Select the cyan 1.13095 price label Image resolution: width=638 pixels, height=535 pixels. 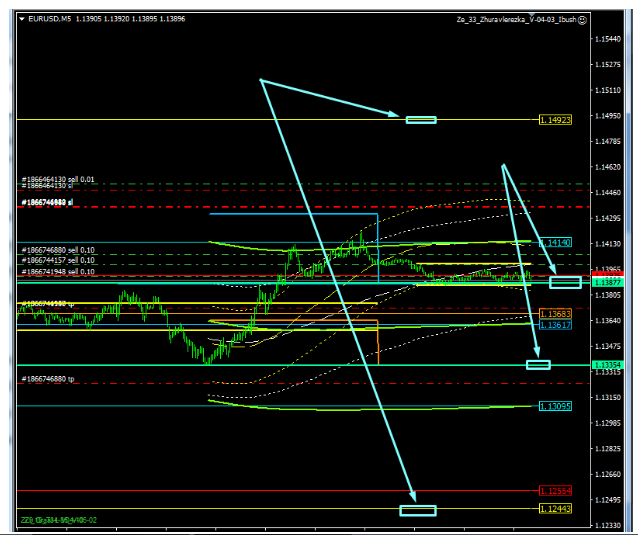tap(555, 406)
